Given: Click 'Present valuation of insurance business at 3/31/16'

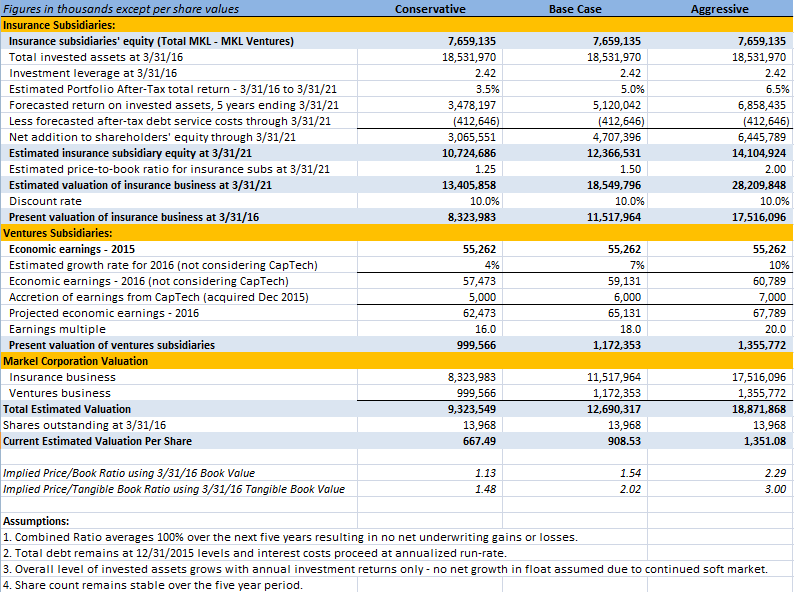Looking at the screenshot, I should click(134, 217).
